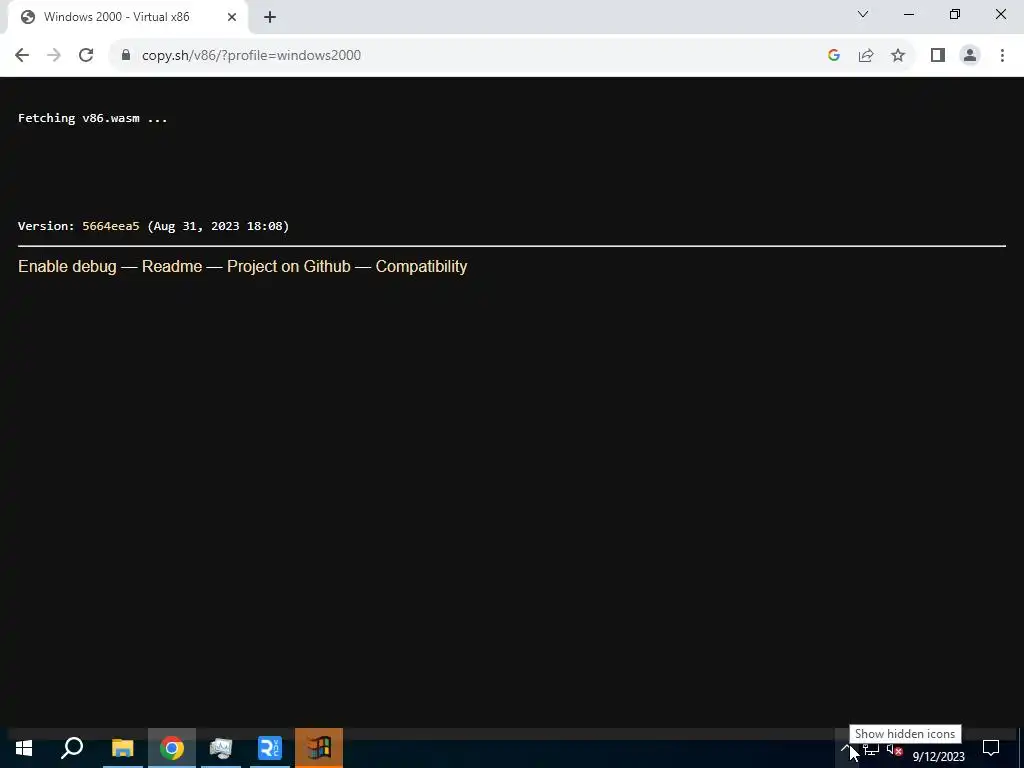Open the orange-highlighted Windows flag taskbar app

coord(319,748)
